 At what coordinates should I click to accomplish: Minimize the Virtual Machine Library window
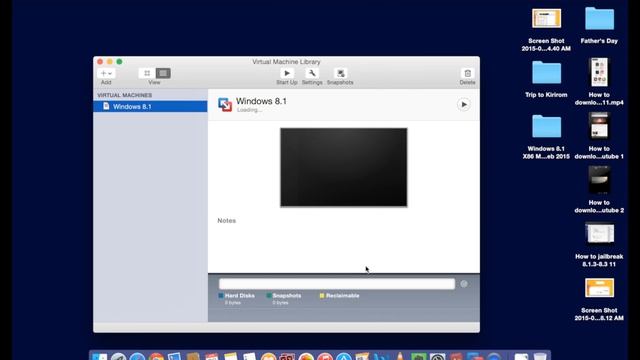coord(109,62)
